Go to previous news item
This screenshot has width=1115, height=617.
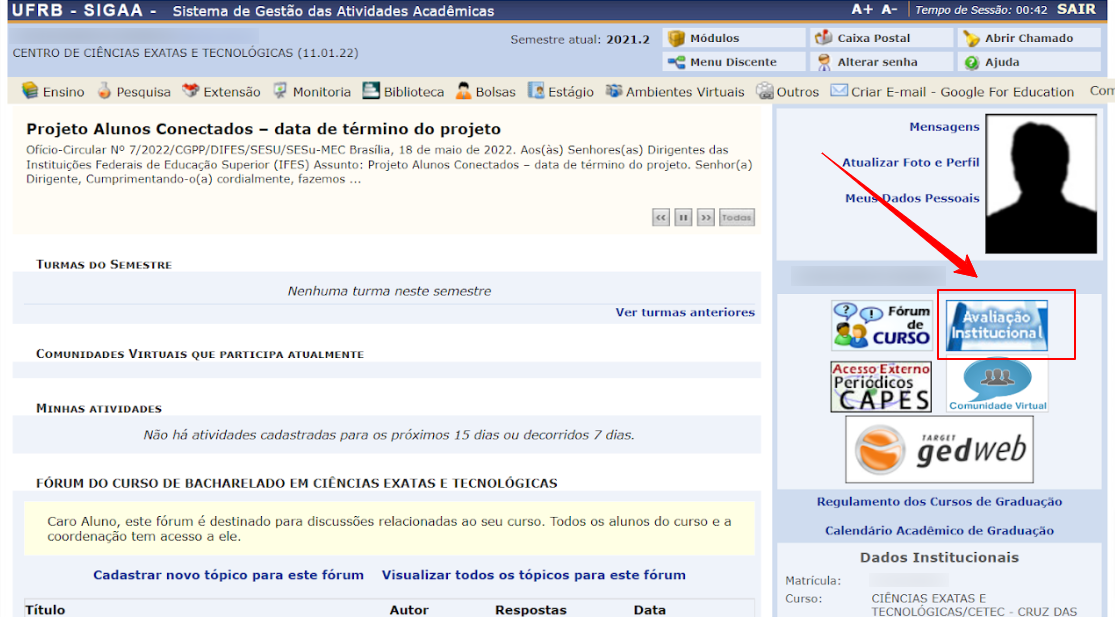(x=661, y=217)
